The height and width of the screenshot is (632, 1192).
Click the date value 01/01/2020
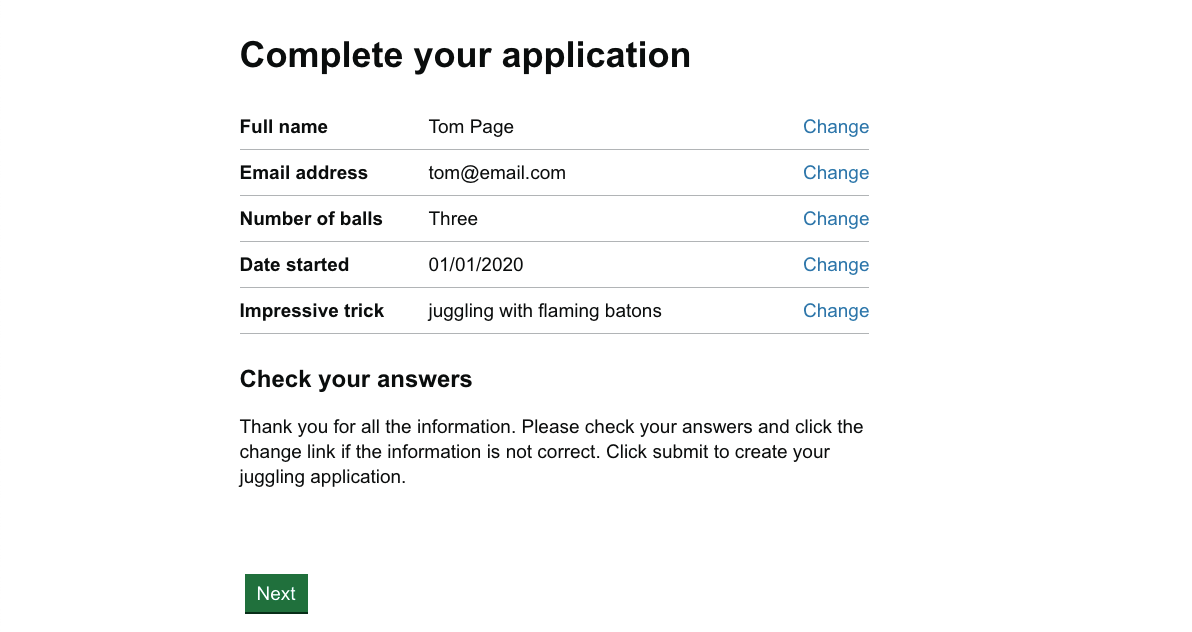tap(476, 265)
